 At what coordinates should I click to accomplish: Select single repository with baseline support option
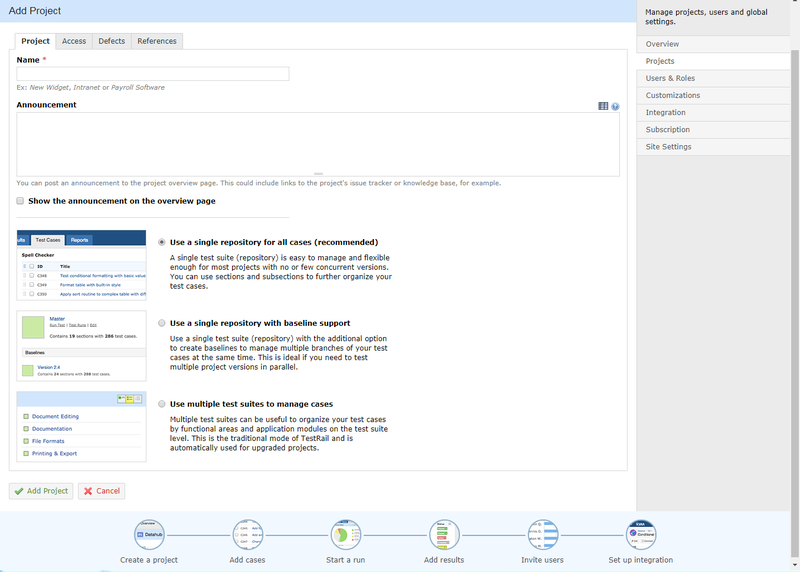(162, 323)
